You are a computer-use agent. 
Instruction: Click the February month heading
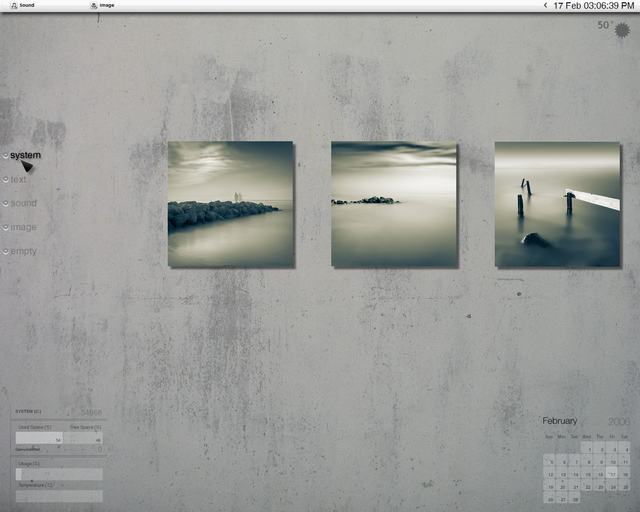[x=560, y=421]
